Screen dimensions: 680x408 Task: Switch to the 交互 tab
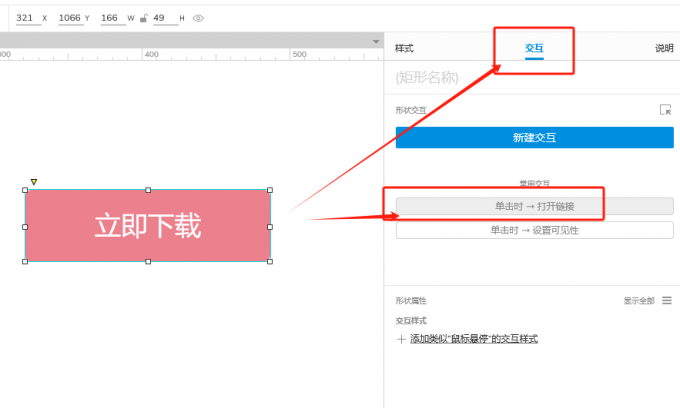tap(534, 48)
